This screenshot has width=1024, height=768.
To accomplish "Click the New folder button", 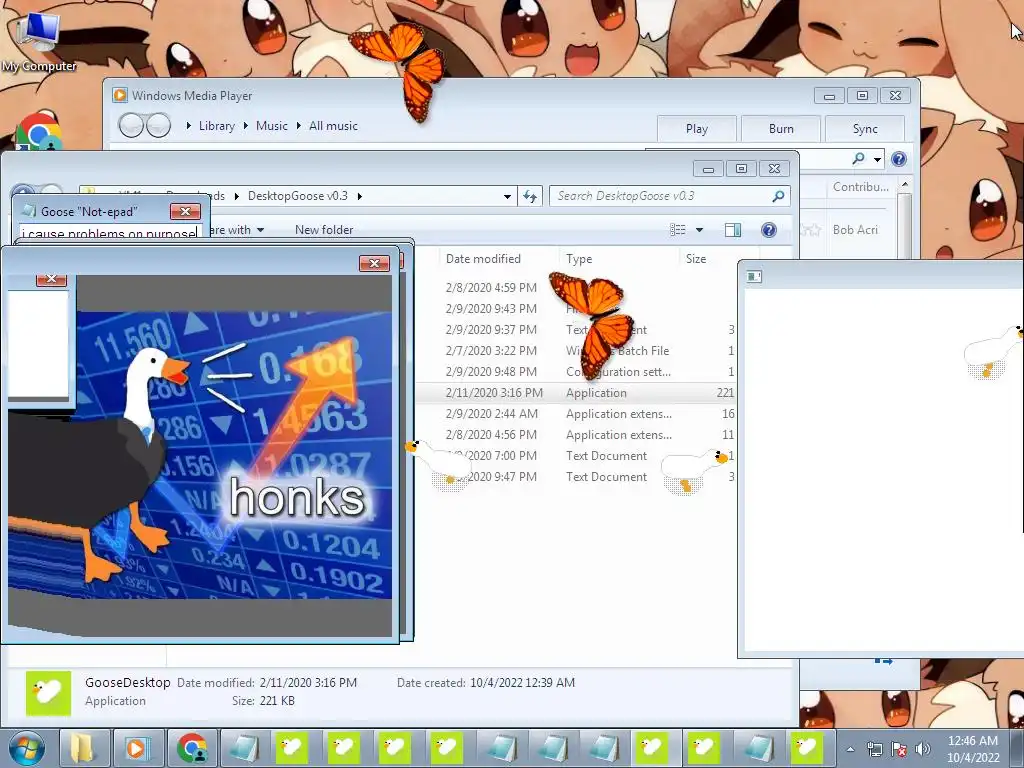I will coord(324,230).
